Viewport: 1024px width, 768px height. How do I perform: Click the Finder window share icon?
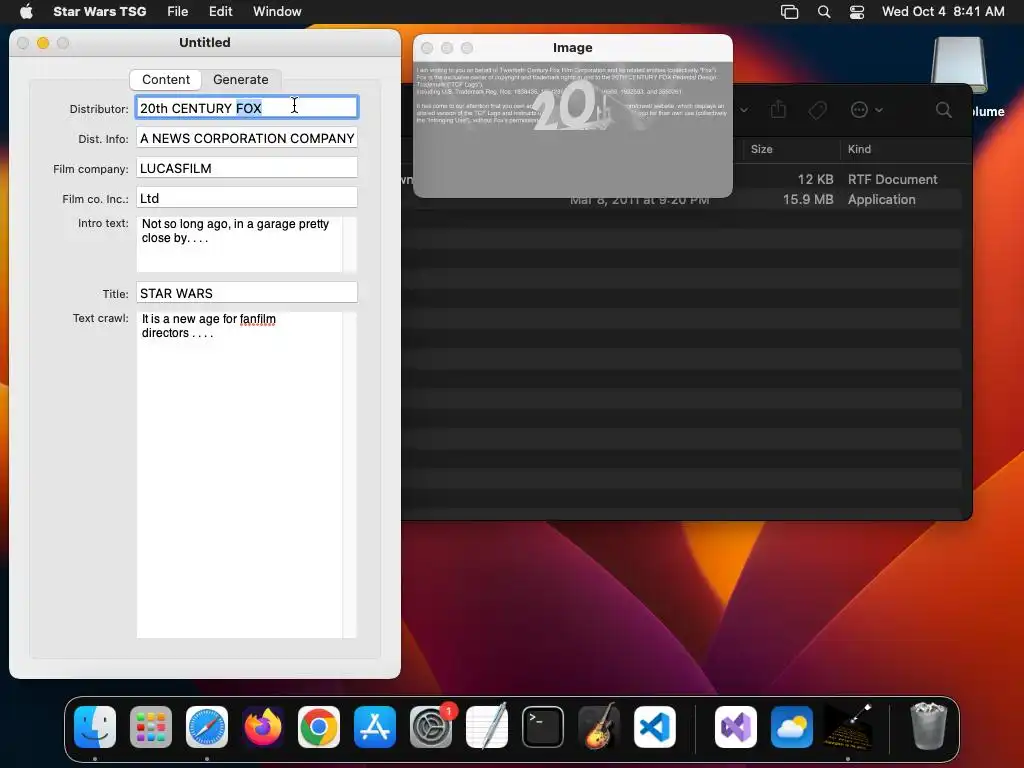[x=778, y=109]
